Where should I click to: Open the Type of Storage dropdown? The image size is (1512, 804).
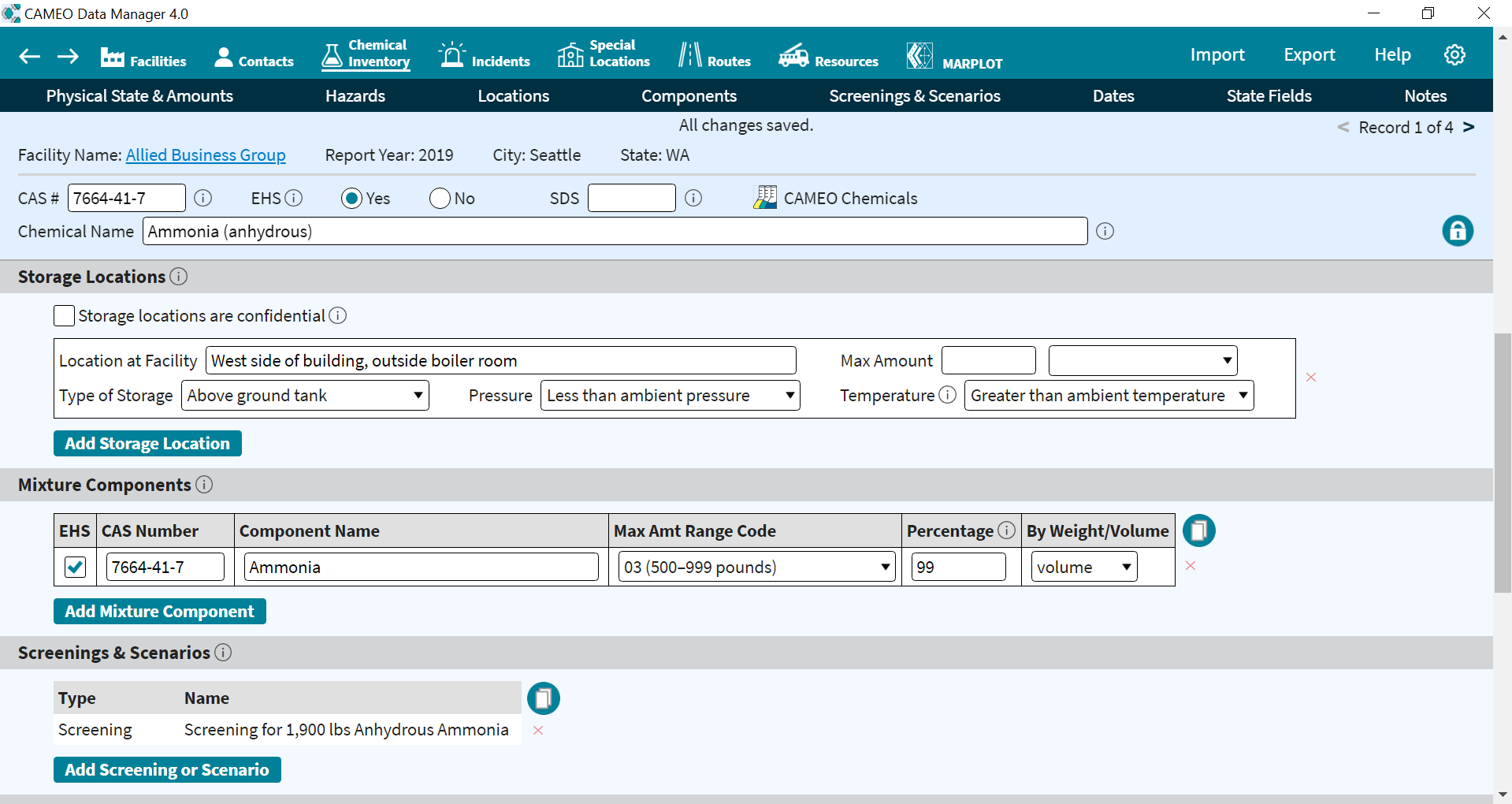tap(305, 396)
